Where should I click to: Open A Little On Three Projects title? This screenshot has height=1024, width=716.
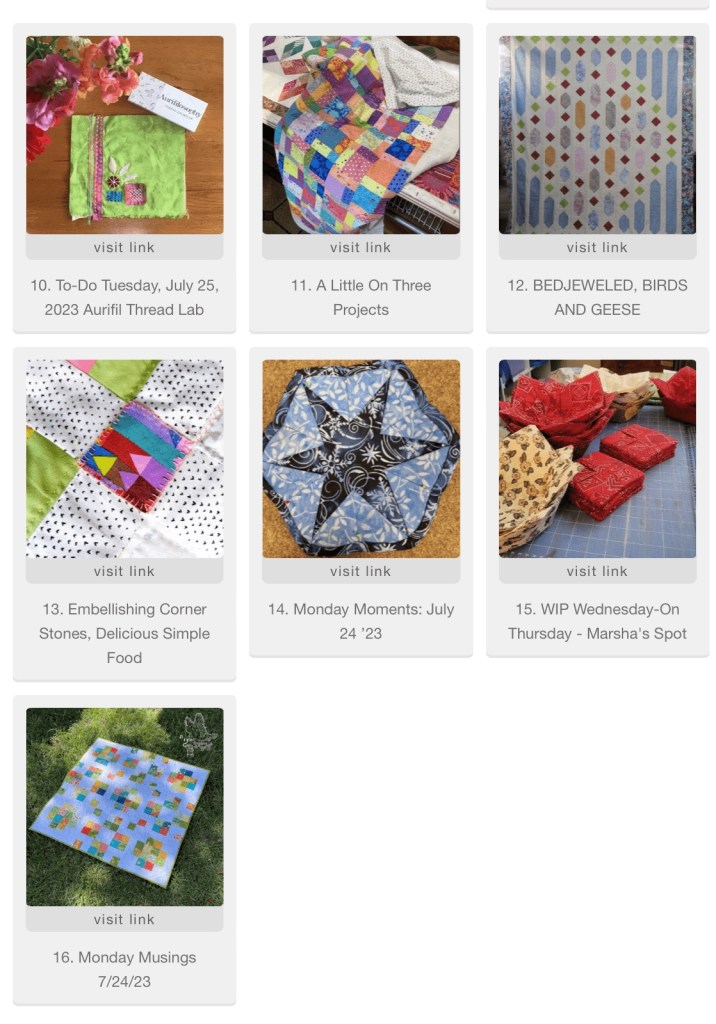tap(361, 297)
